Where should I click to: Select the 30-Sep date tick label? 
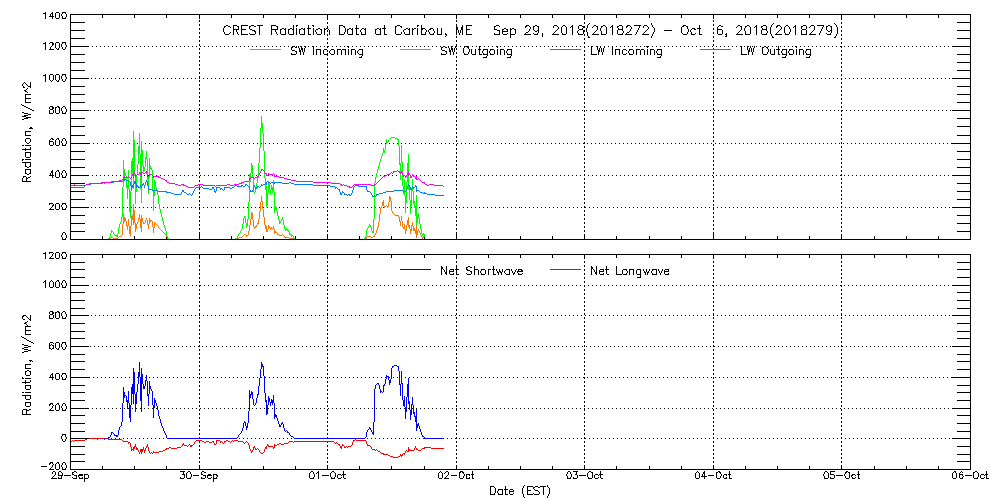pyautogui.click(x=200, y=477)
